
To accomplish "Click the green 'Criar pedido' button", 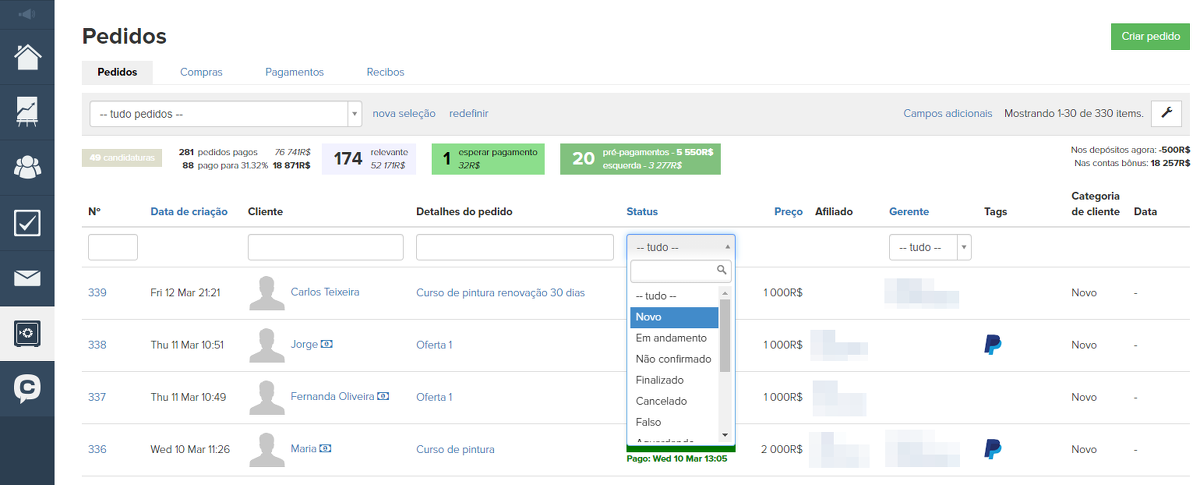I will click(1150, 36).
